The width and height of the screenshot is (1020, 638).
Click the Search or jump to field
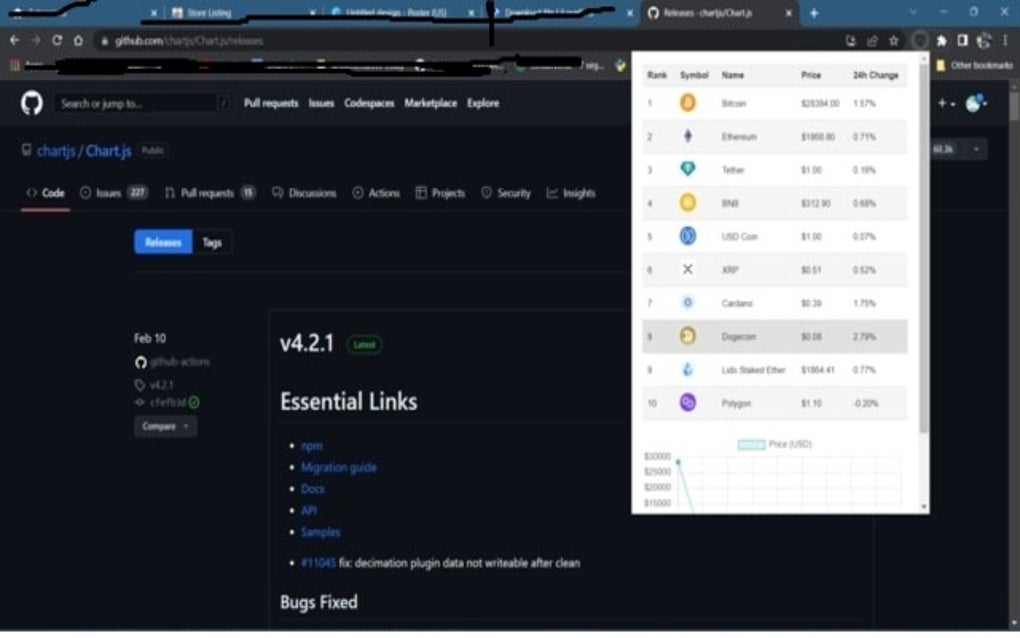pos(142,103)
